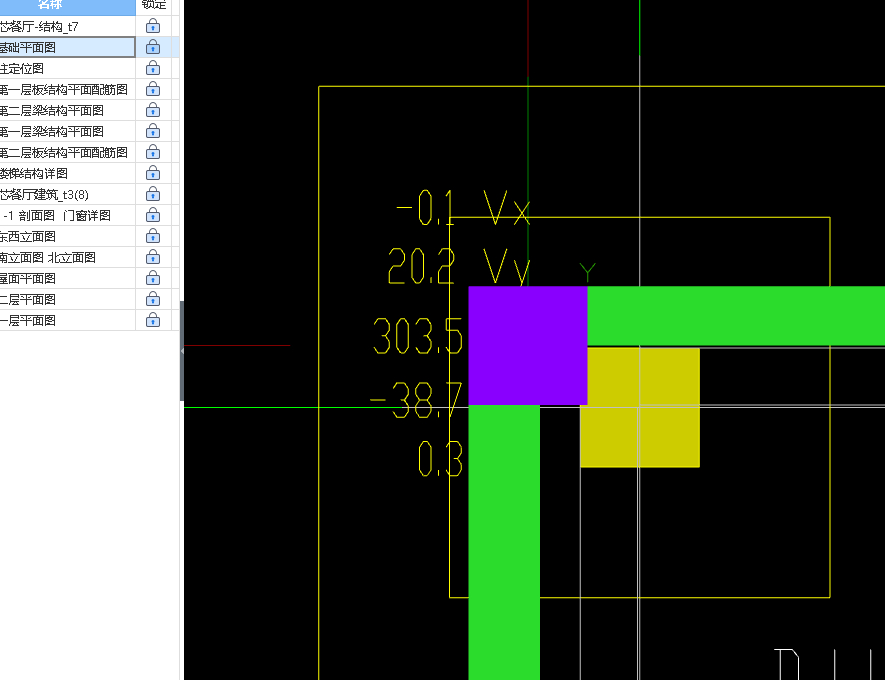Screen dimensions: 885x680
Task: Open the 东西立面图 drawing
Action: (67, 236)
